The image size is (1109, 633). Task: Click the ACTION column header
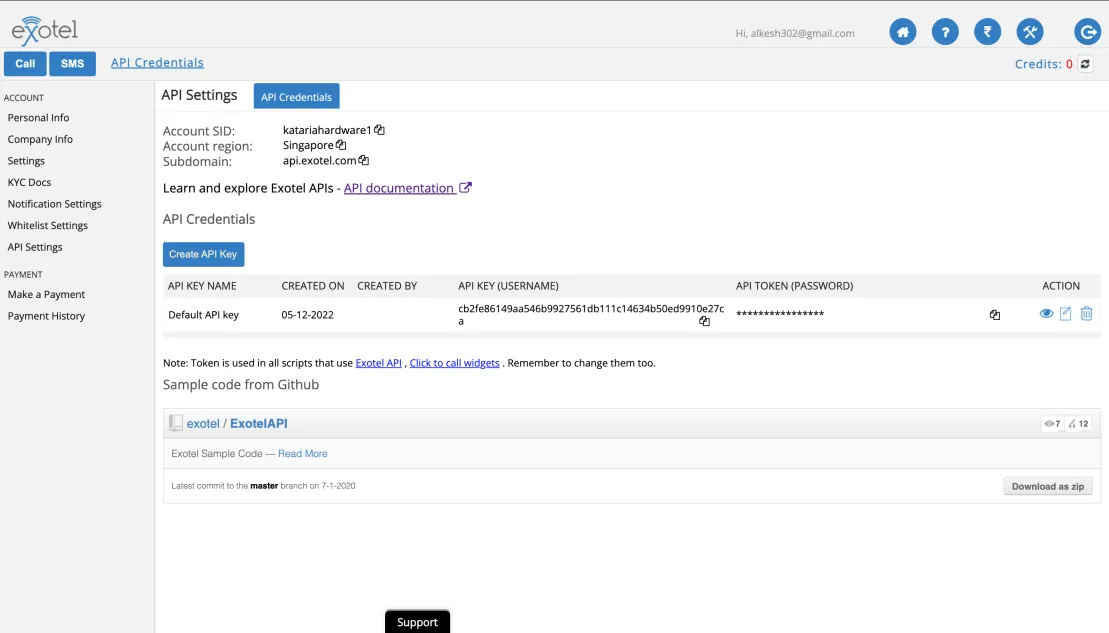pos(1061,286)
